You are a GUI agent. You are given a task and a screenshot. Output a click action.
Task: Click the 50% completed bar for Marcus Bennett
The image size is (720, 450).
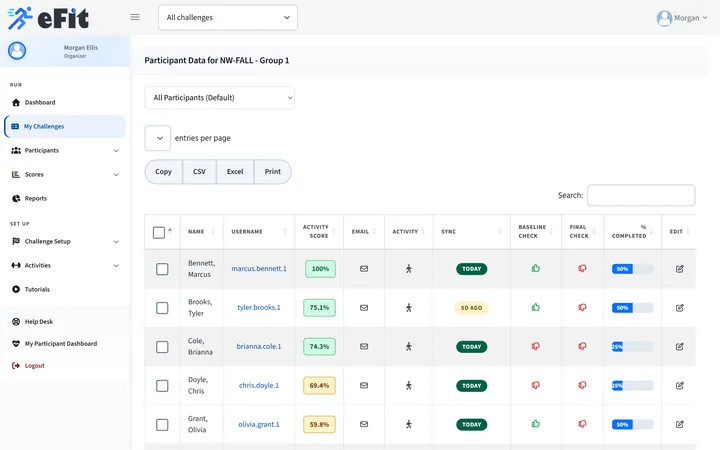[x=632, y=269]
